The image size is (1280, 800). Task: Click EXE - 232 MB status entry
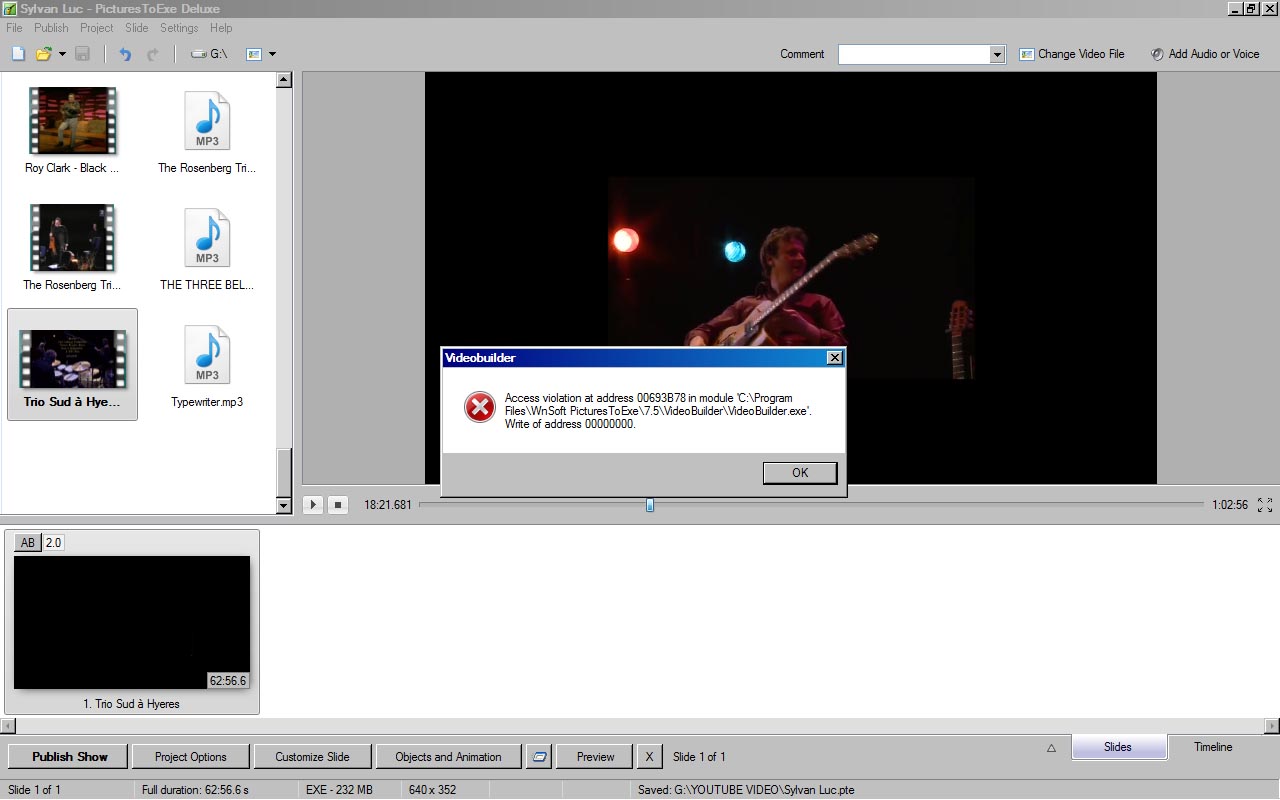[x=339, y=790]
